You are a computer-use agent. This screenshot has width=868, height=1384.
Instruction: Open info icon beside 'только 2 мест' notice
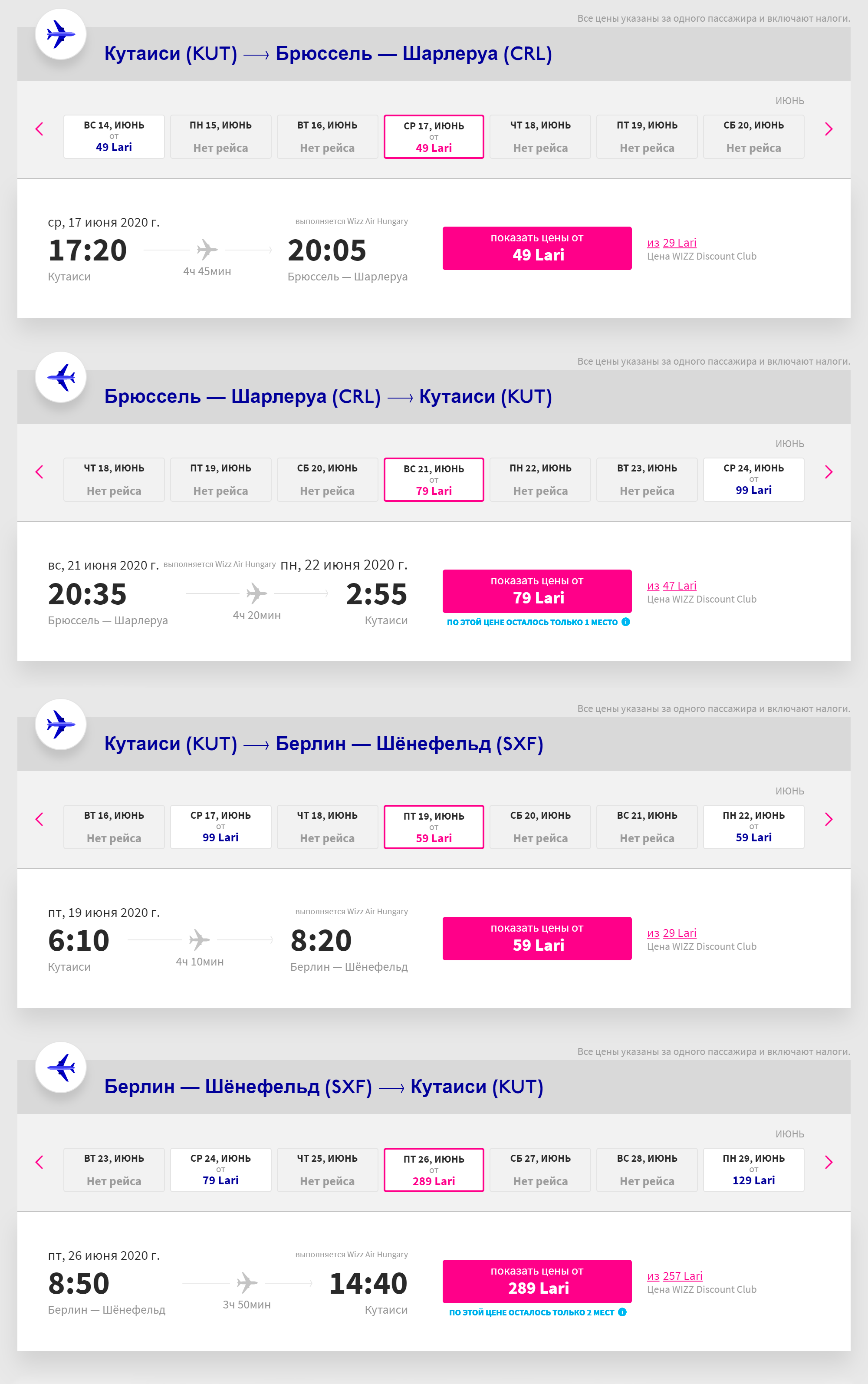[x=622, y=1312]
